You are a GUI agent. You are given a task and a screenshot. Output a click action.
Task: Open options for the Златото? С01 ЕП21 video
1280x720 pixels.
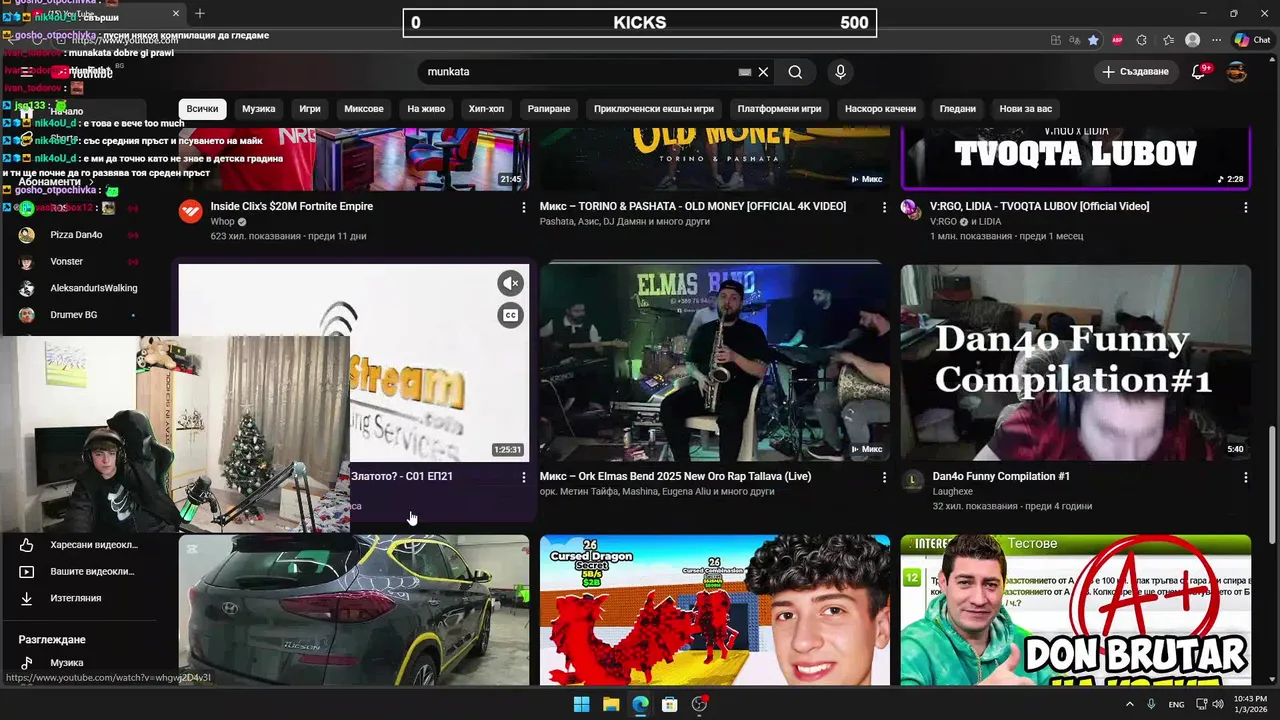523,477
